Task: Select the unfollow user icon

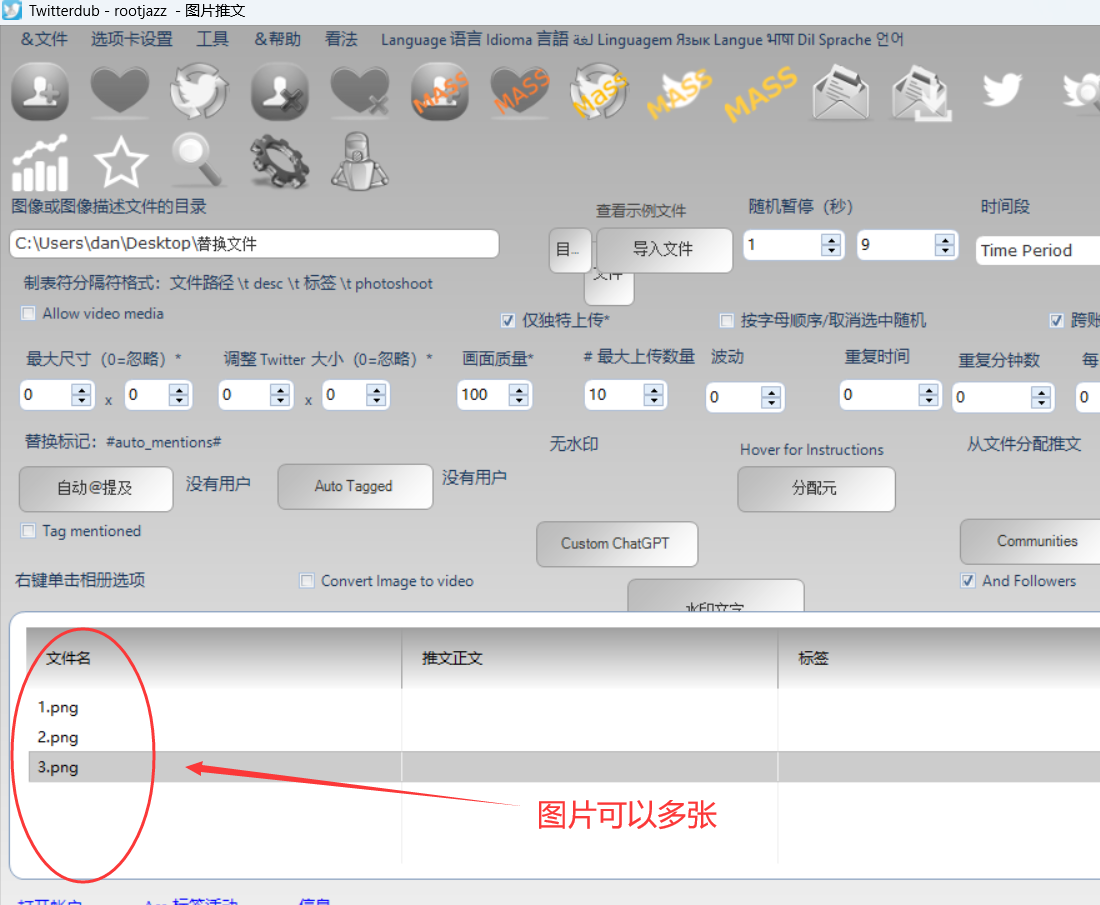Action: (x=280, y=92)
